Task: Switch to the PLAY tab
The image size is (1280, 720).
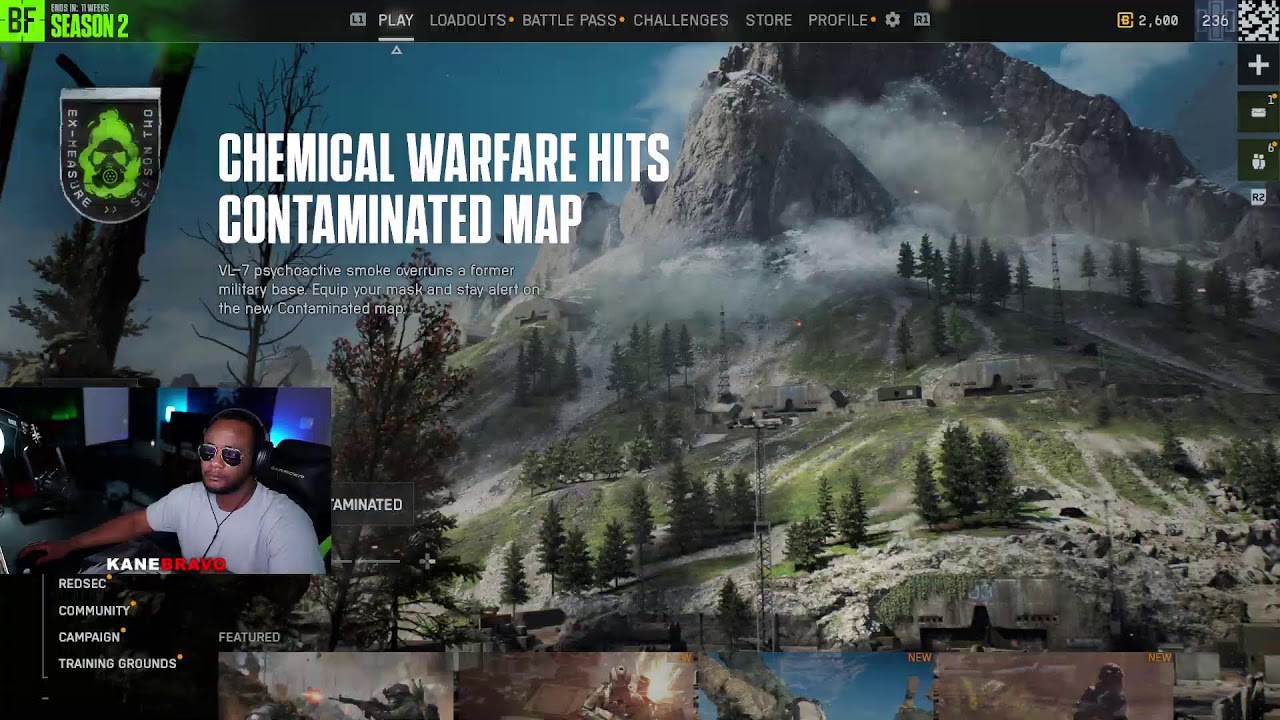Action: [x=396, y=20]
